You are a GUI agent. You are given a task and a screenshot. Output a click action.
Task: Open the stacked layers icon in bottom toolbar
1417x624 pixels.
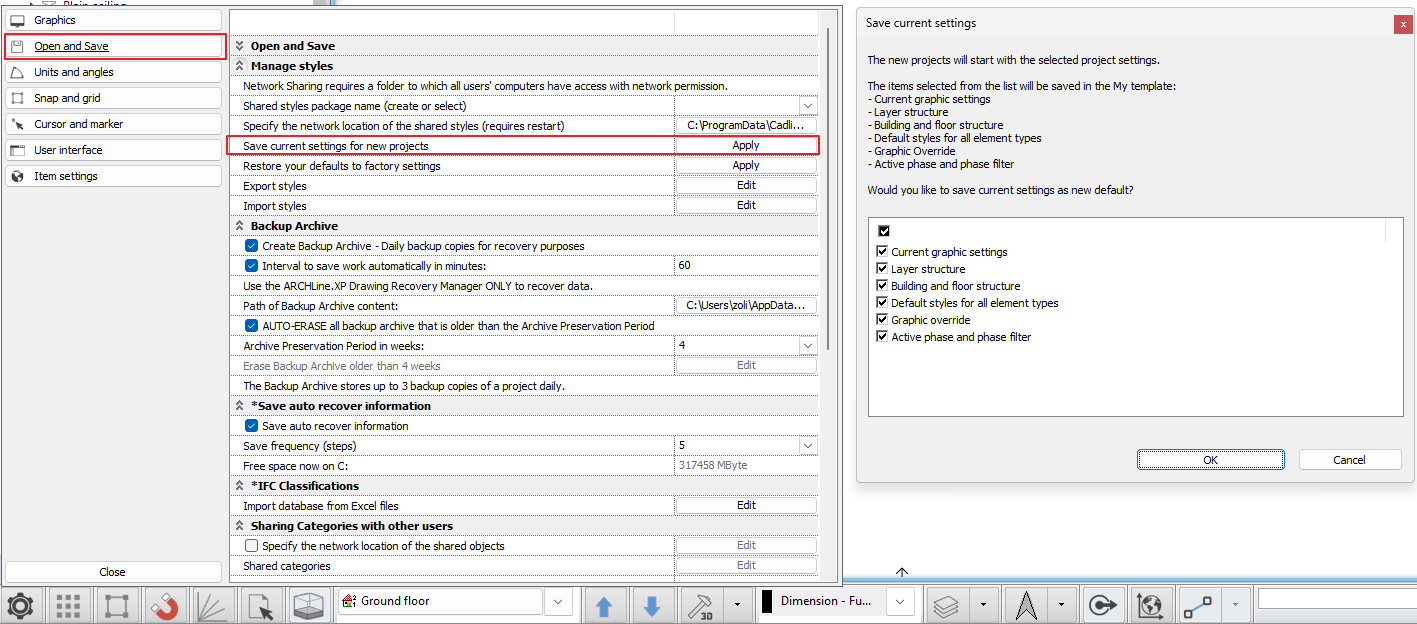[946, 605]
